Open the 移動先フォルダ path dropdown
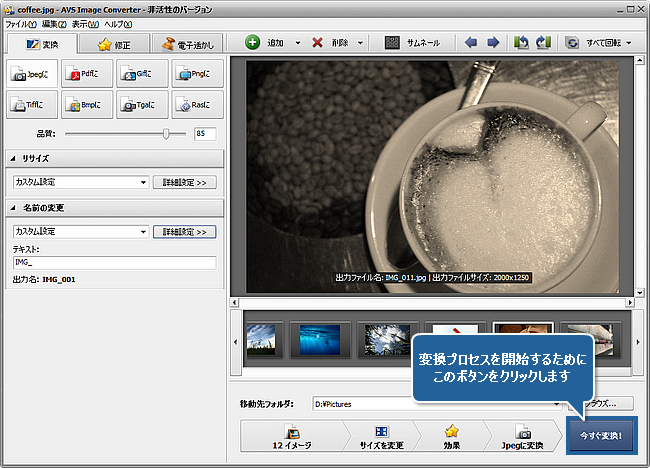 click(557, 404)
